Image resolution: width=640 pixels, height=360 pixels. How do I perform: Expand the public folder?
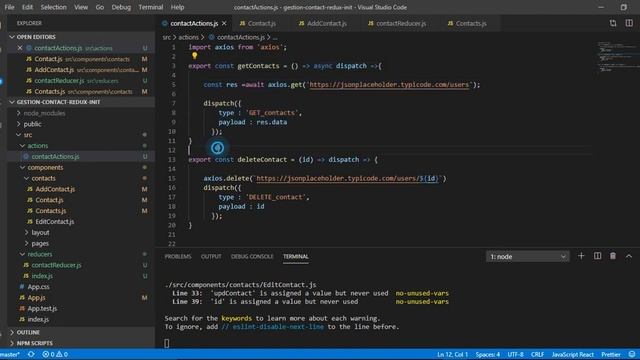(32, 124)
